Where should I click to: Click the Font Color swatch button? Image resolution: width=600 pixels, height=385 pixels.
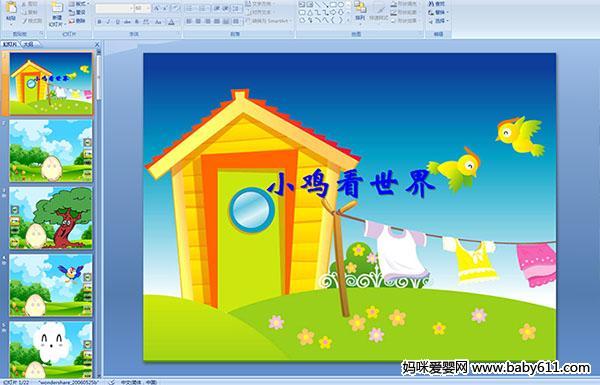point(171,22)
